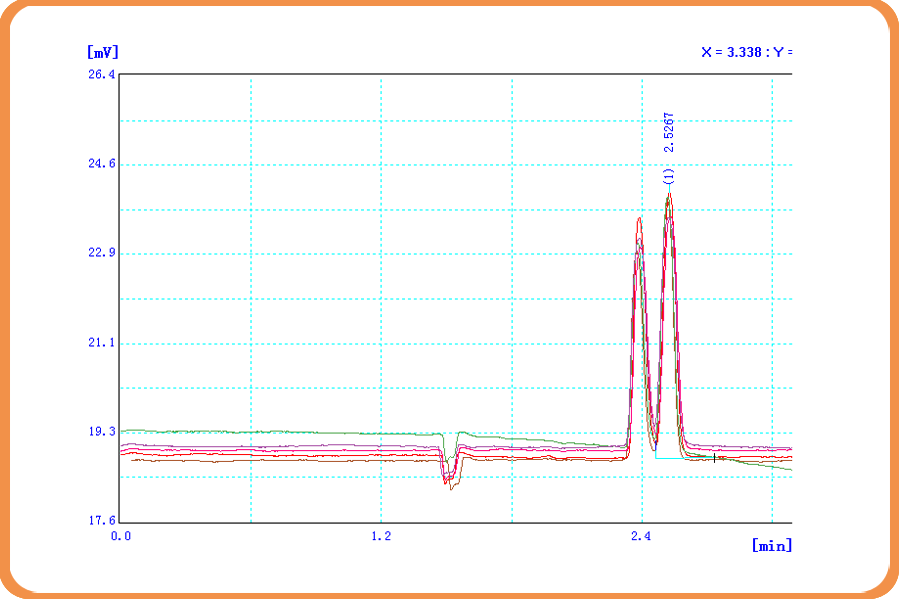Click the apex of labeled peak (1)
The height and width of the screenshot is (600, 900).
[x=669, y=194]
